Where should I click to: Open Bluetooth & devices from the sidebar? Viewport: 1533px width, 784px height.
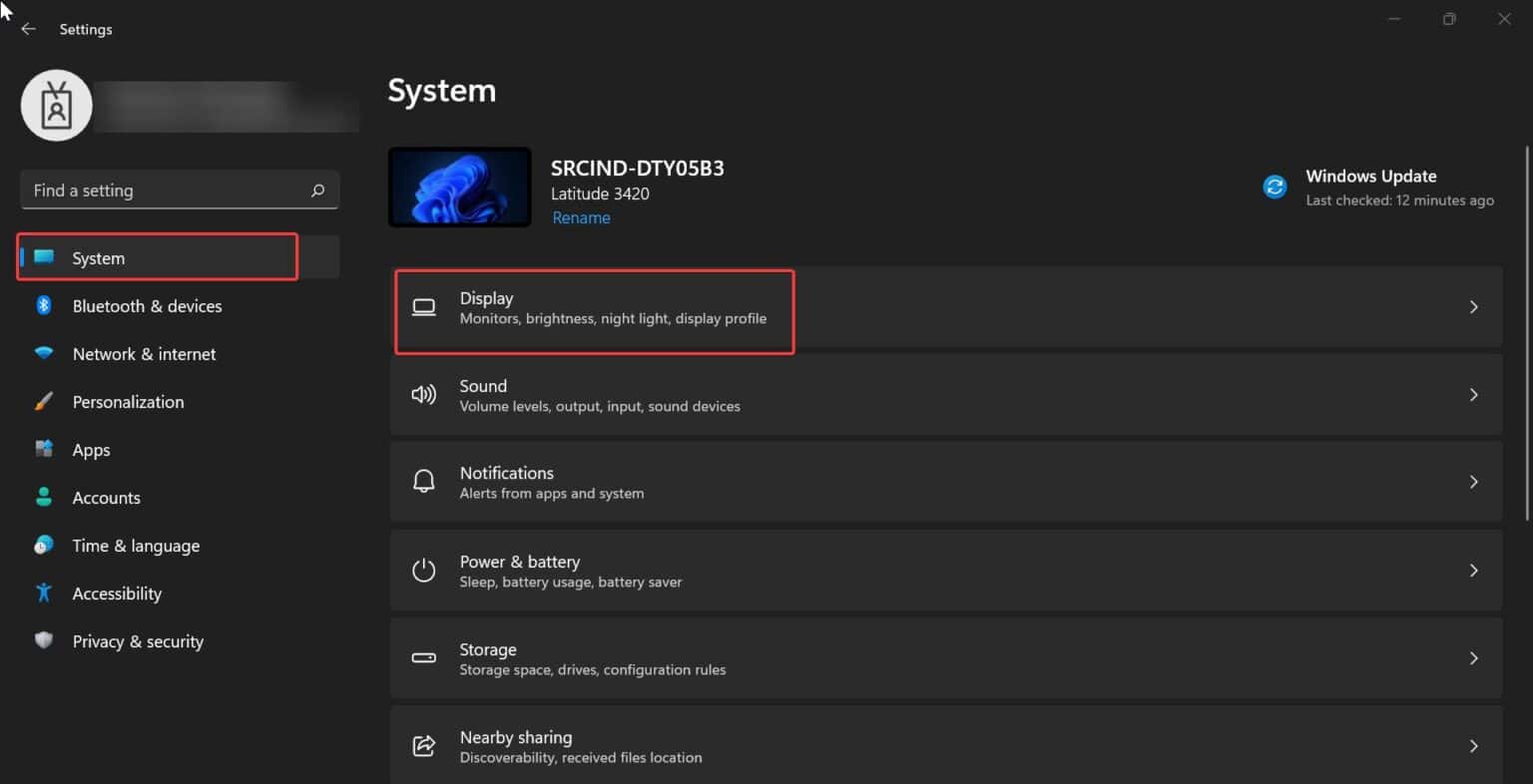point(147,306)
